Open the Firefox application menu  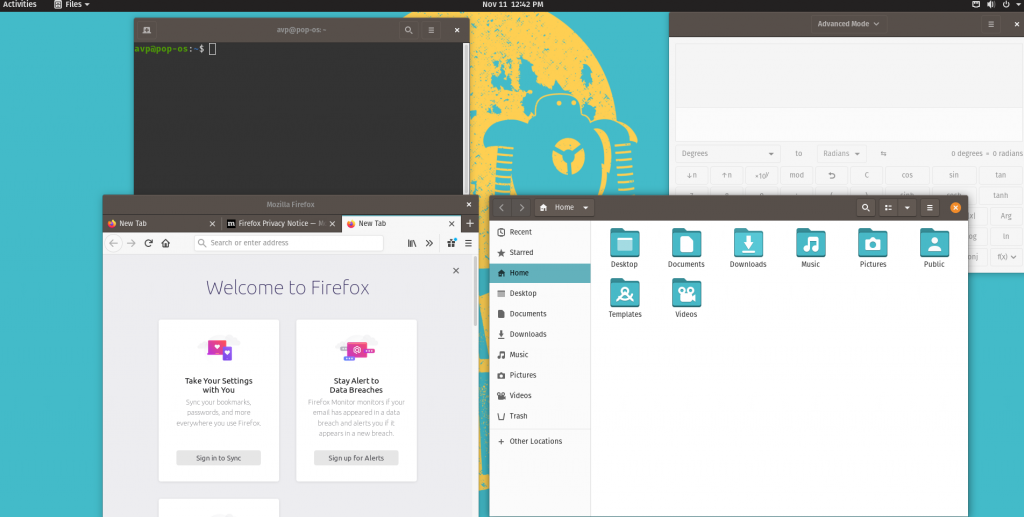(468, 243)
